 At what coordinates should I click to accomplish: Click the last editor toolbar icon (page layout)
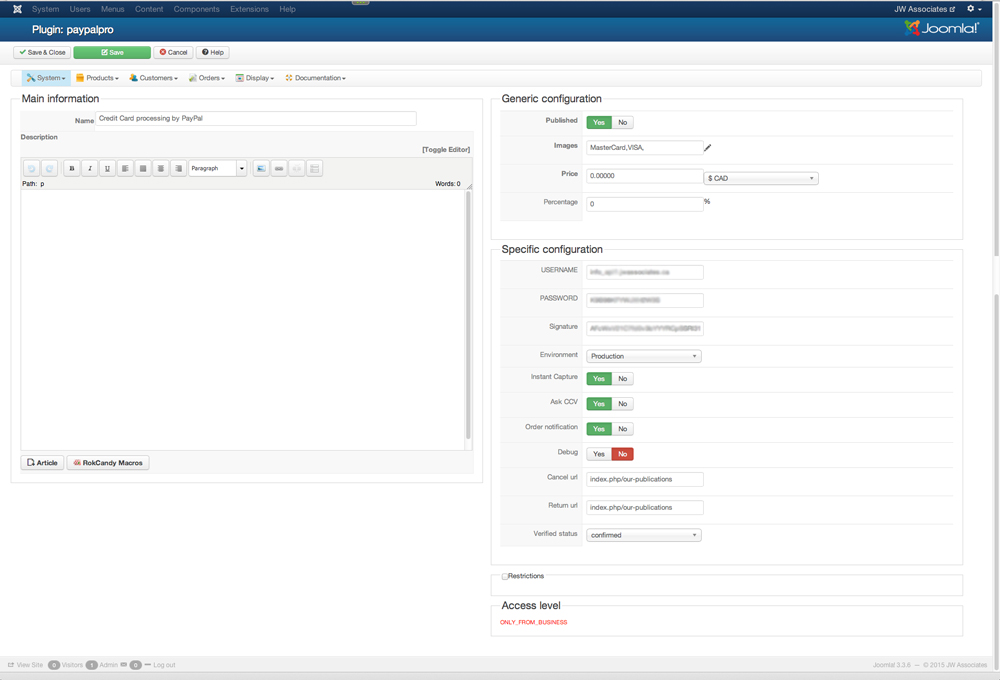click(314, 168)
